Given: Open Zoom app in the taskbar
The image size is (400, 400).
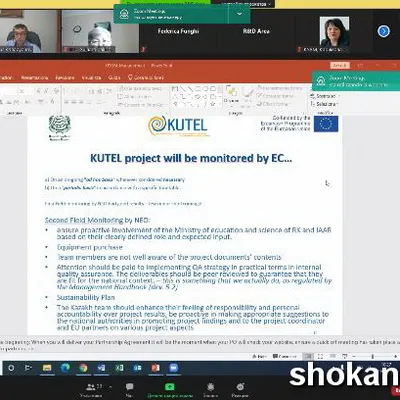Looking at the screenshot, I should [173, 368].
